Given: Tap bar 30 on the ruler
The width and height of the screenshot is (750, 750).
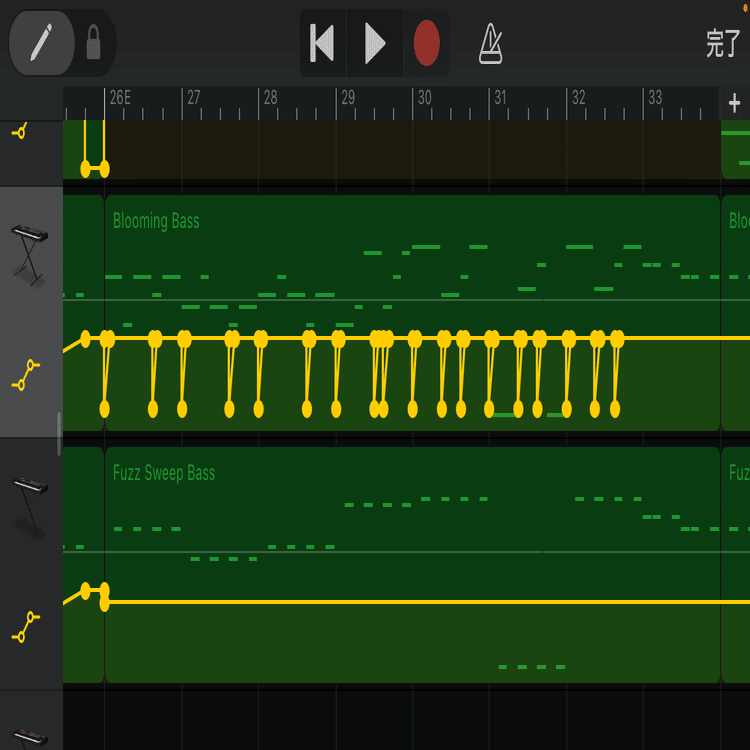Looking at the screenshot, I should pos(424,98).
